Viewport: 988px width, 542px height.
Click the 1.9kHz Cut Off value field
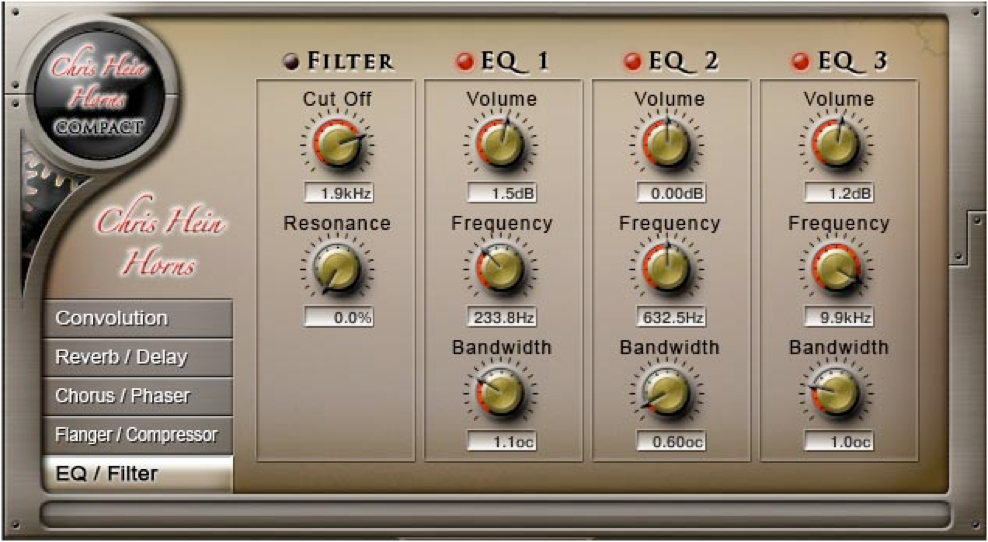pos(339,193)
